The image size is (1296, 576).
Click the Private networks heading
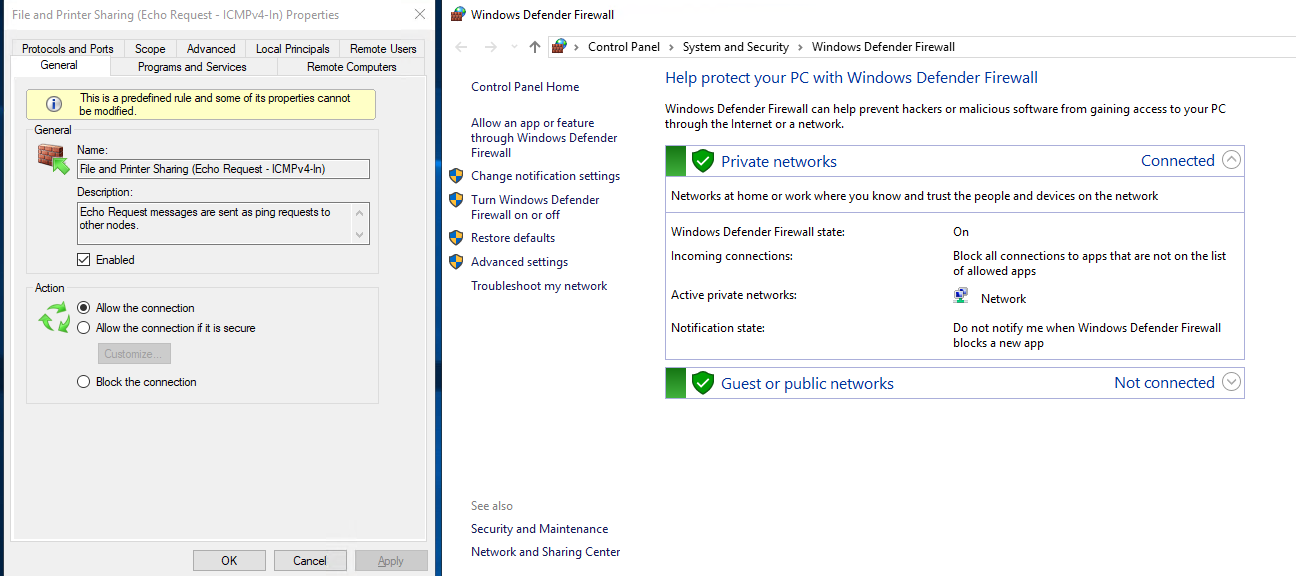coord(779,162)
